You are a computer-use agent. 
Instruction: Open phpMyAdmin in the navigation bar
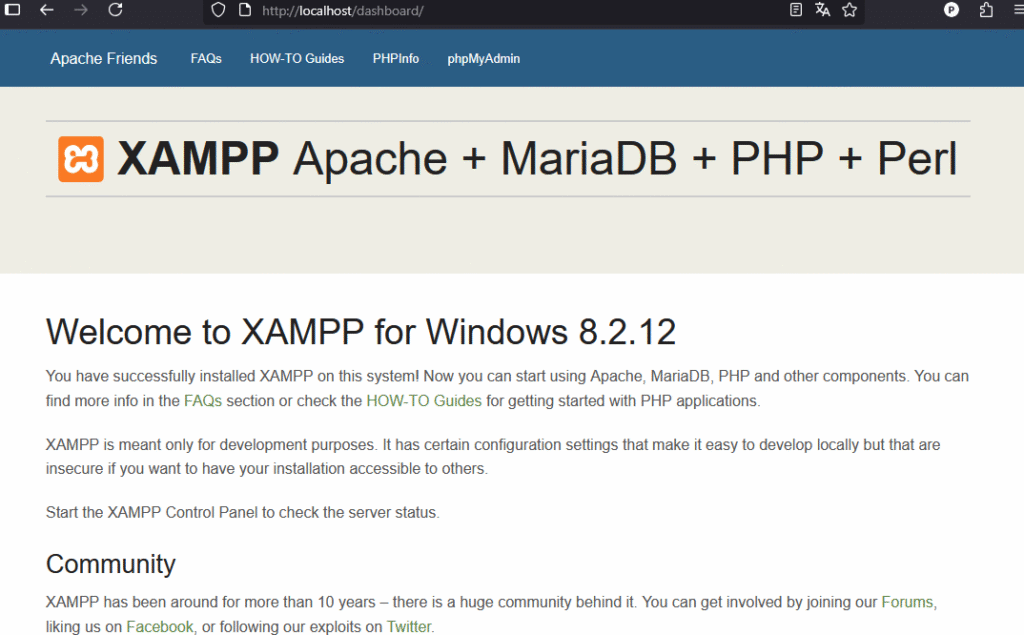[x=484, y=59]
